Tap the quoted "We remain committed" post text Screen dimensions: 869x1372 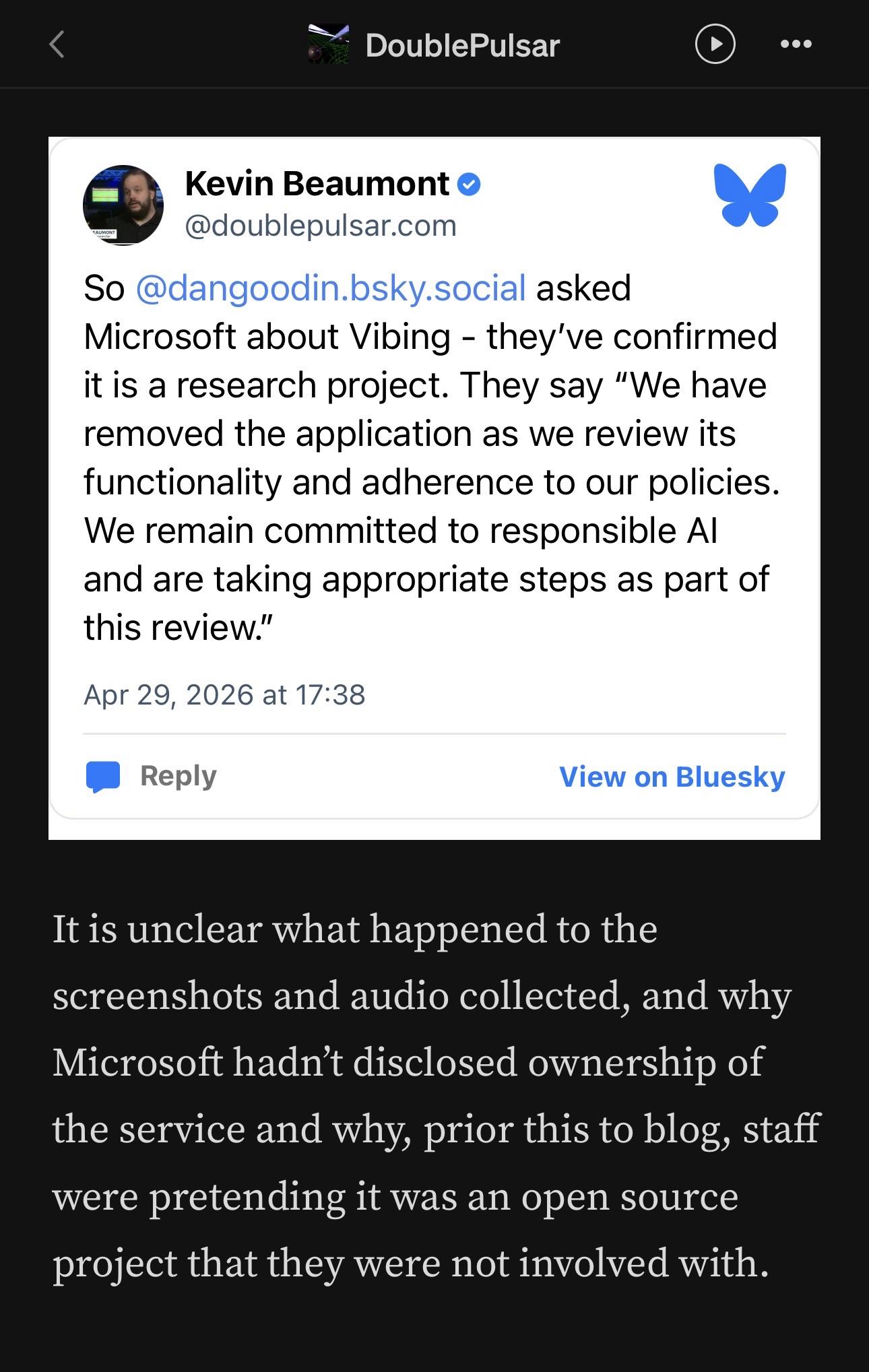pos(400,531)
